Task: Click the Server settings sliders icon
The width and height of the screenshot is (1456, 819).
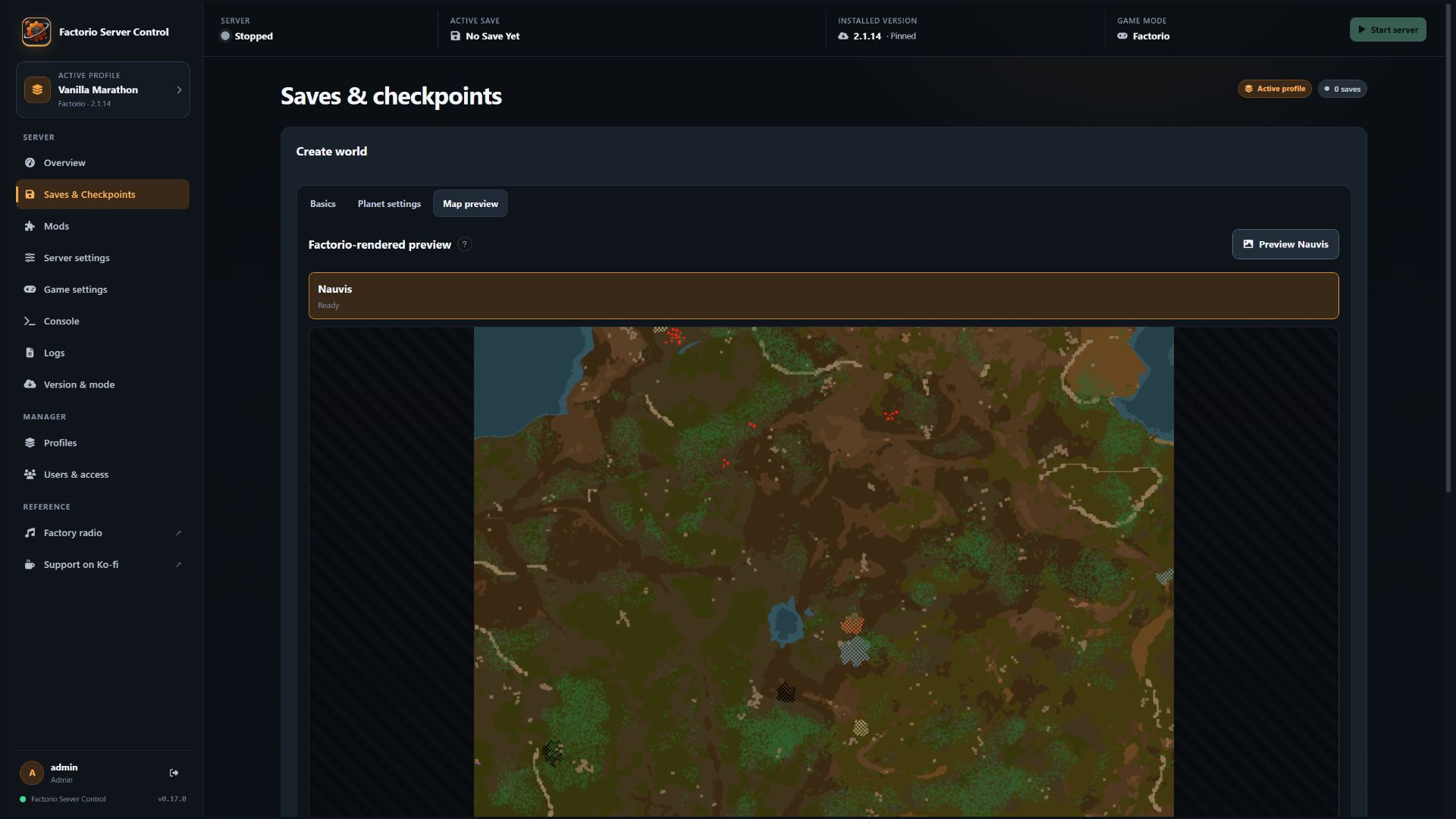Action: (30, 258)
